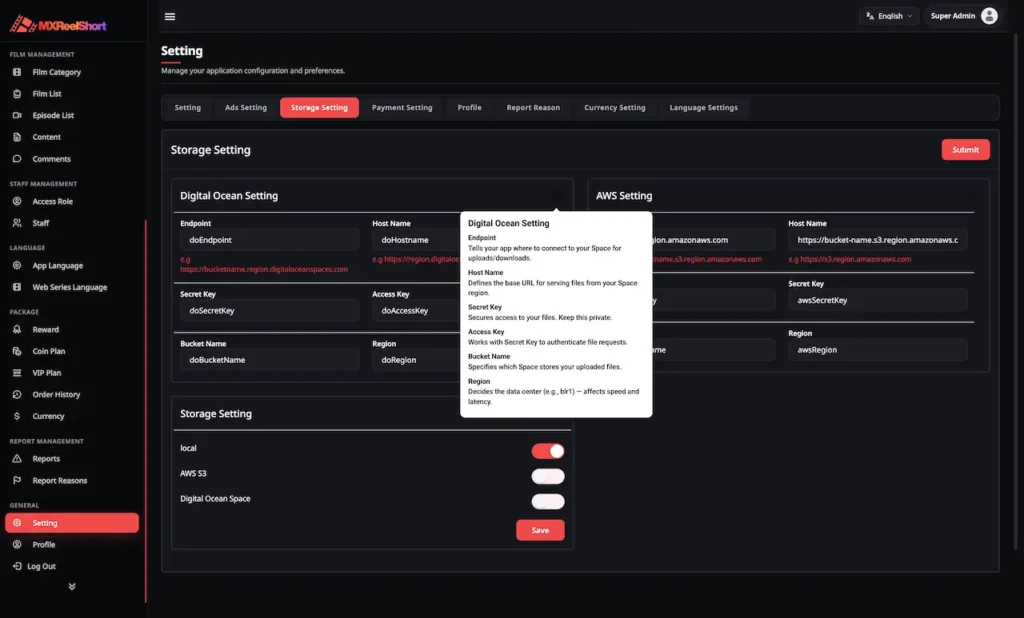Click the Submit button
Screen dimensions: 1024x618
(x=965, y=150)
